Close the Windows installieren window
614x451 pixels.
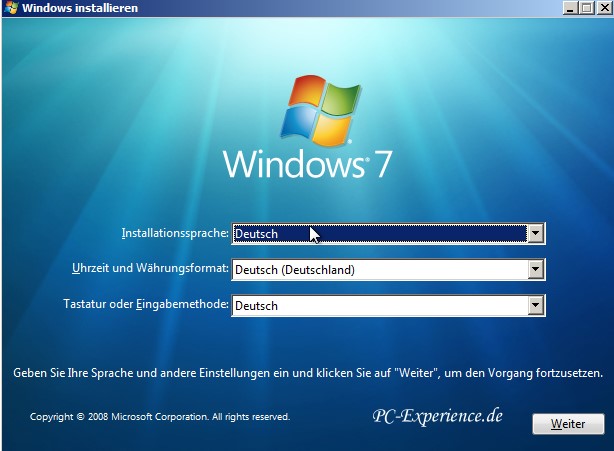pyautogui.click(x=602, y=8)
